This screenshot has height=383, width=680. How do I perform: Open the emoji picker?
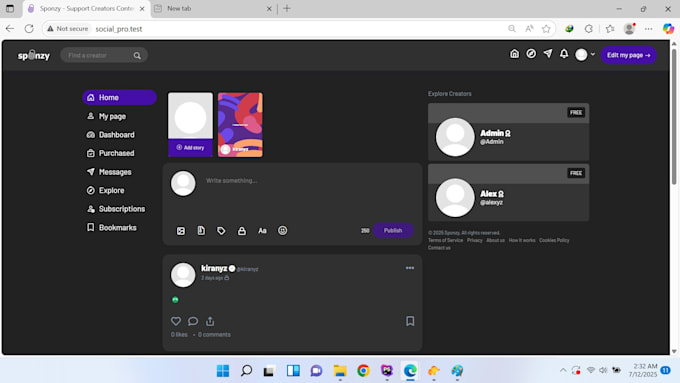pos(282,231)
